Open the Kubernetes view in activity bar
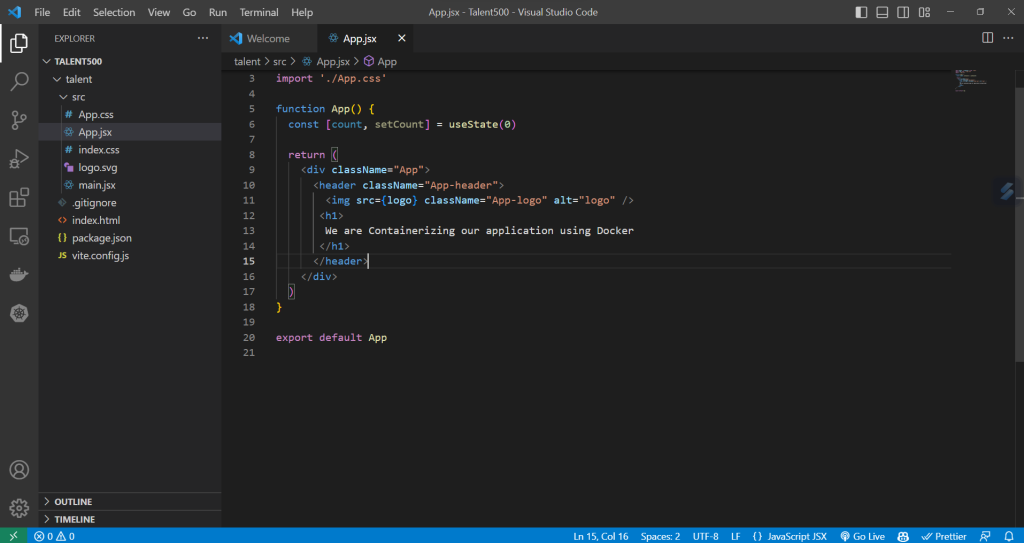1024x543 pixels. (19, 313)
